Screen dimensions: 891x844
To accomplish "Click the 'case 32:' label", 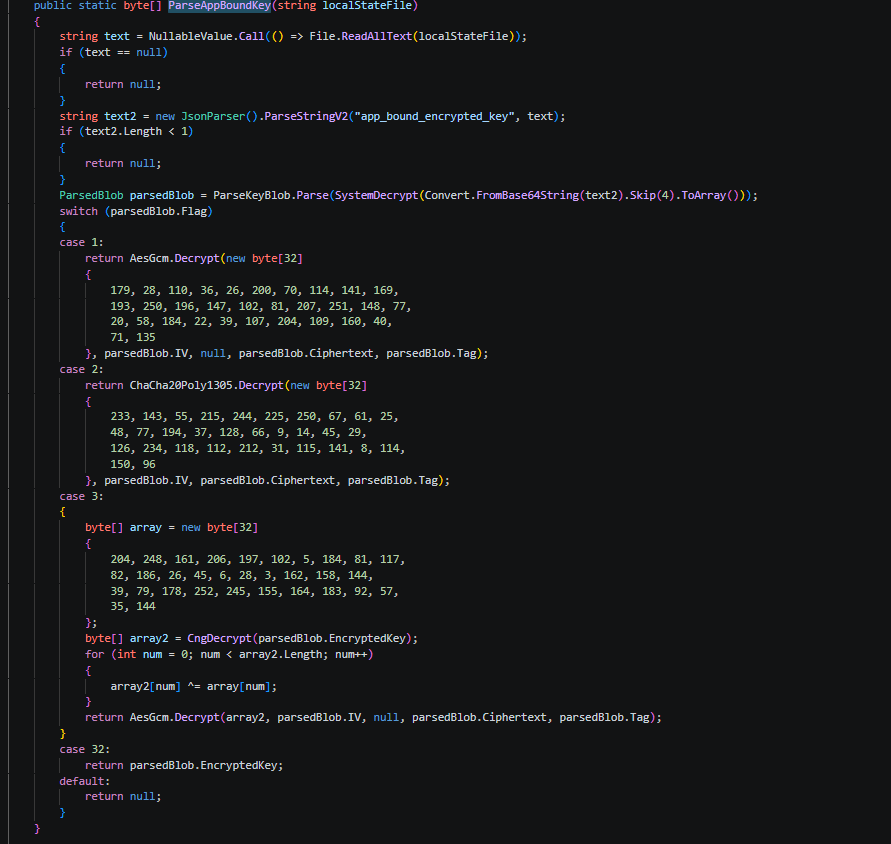I will (85, 750).
